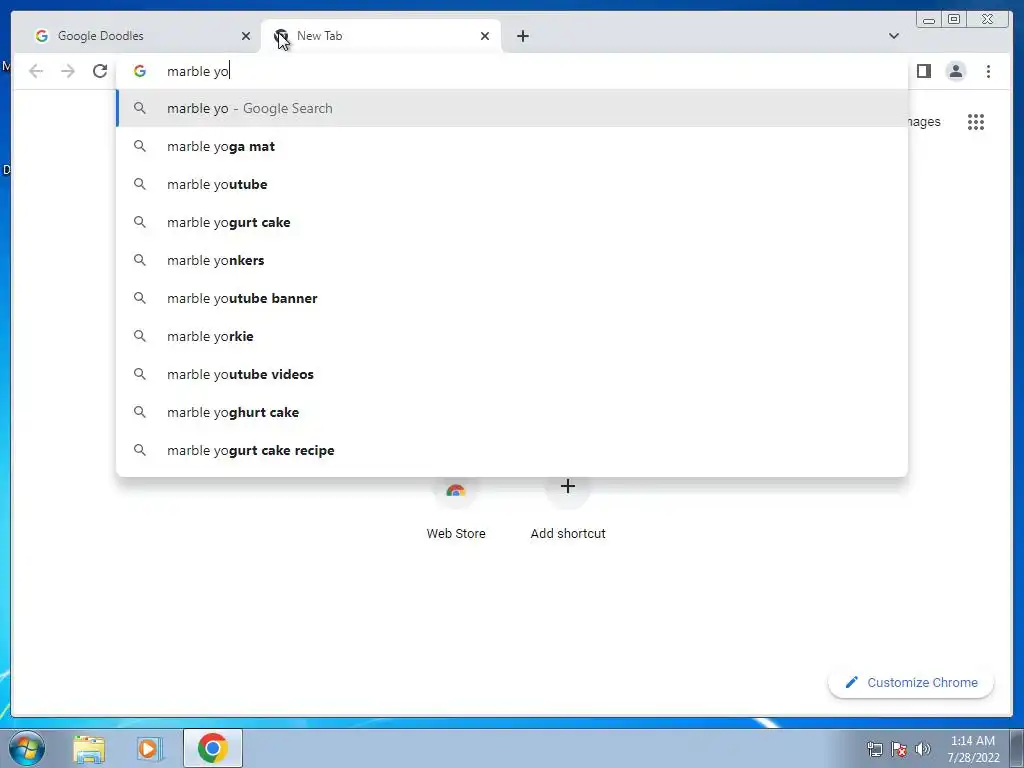The image size is (1024, 768).
Task: Pick the 'marble youtube' suggestion
Action: [512, 184]
